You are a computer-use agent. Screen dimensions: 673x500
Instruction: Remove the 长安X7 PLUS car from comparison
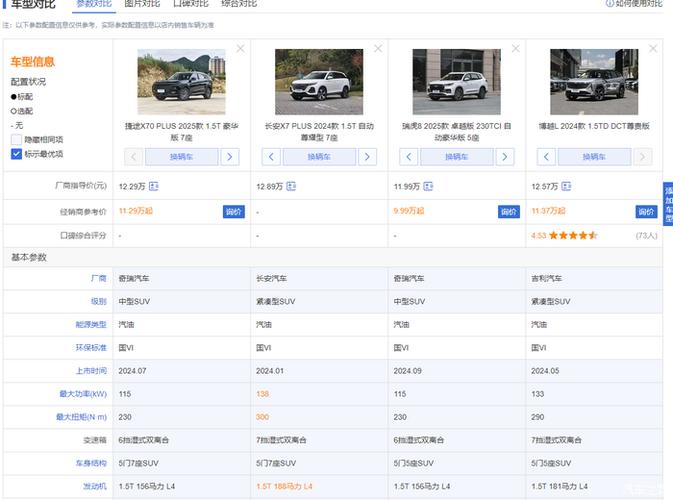[x=378, y=48]
